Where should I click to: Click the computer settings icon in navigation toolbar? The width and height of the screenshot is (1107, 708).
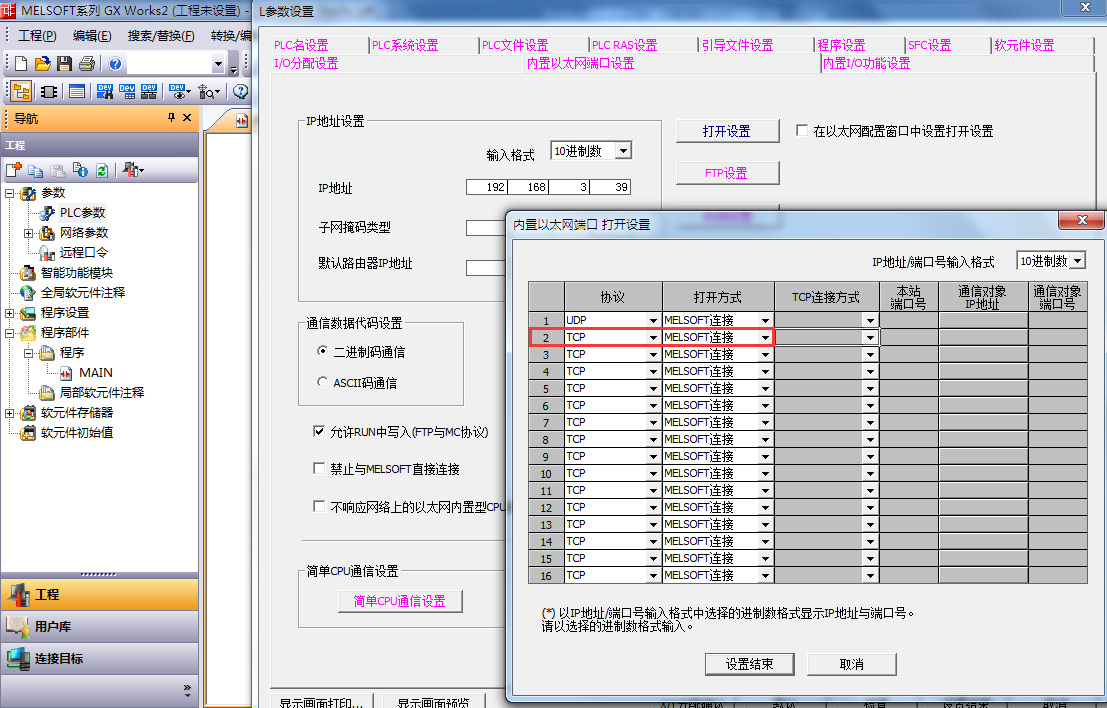coord(132,170)
